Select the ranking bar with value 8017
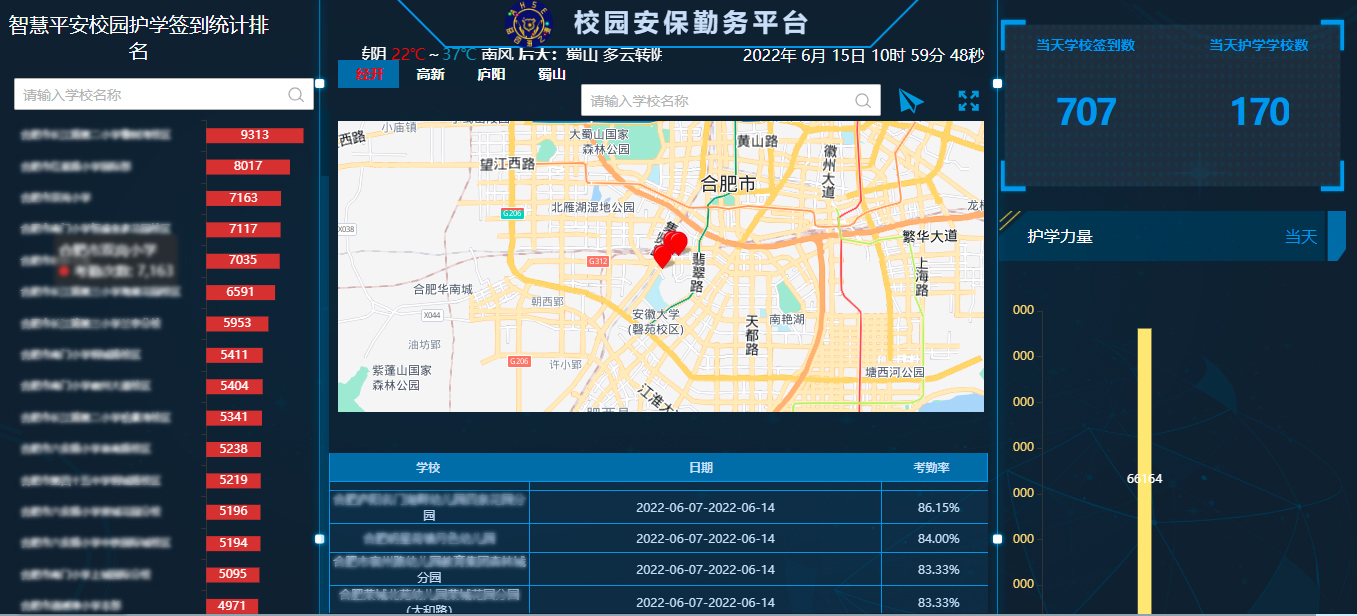Viewport: 1357px width, 616px height. [x=248, y=166]
